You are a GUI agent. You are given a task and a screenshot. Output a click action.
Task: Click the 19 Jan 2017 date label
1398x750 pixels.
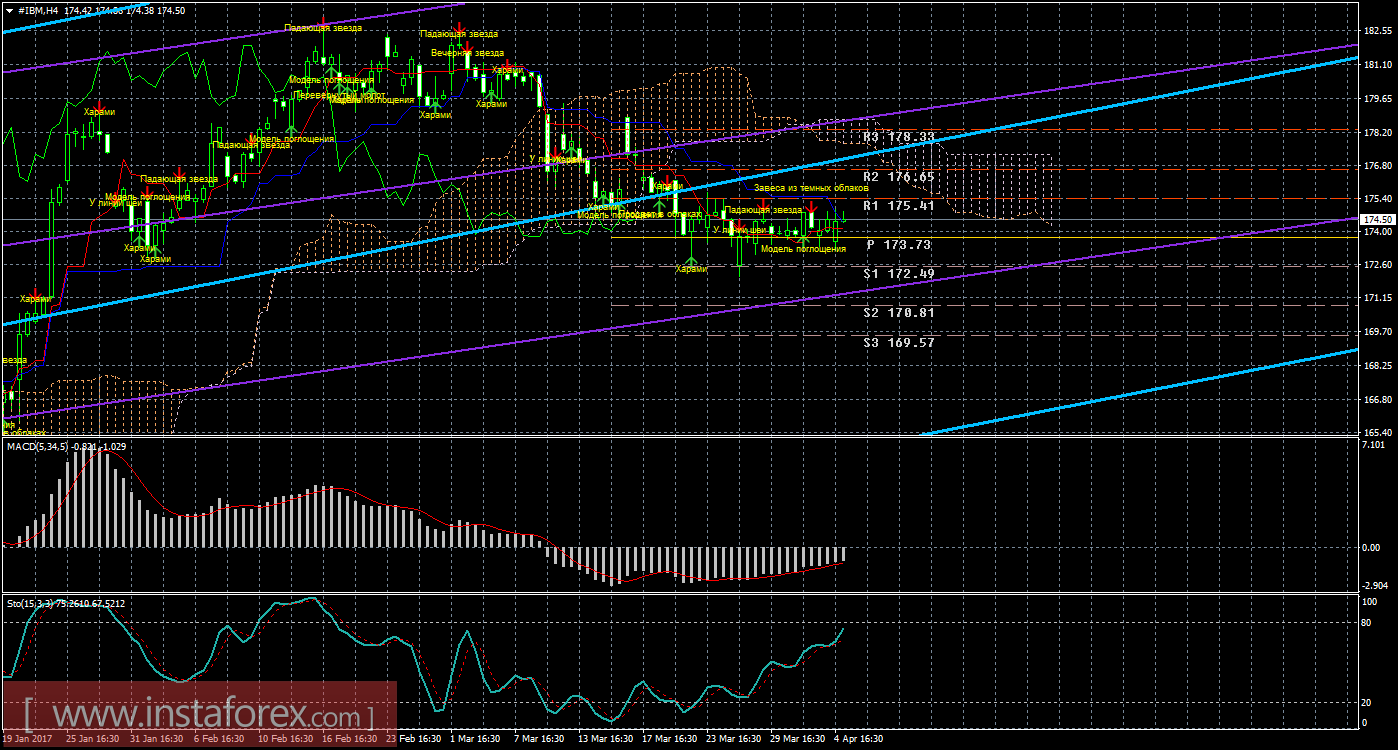27,739
